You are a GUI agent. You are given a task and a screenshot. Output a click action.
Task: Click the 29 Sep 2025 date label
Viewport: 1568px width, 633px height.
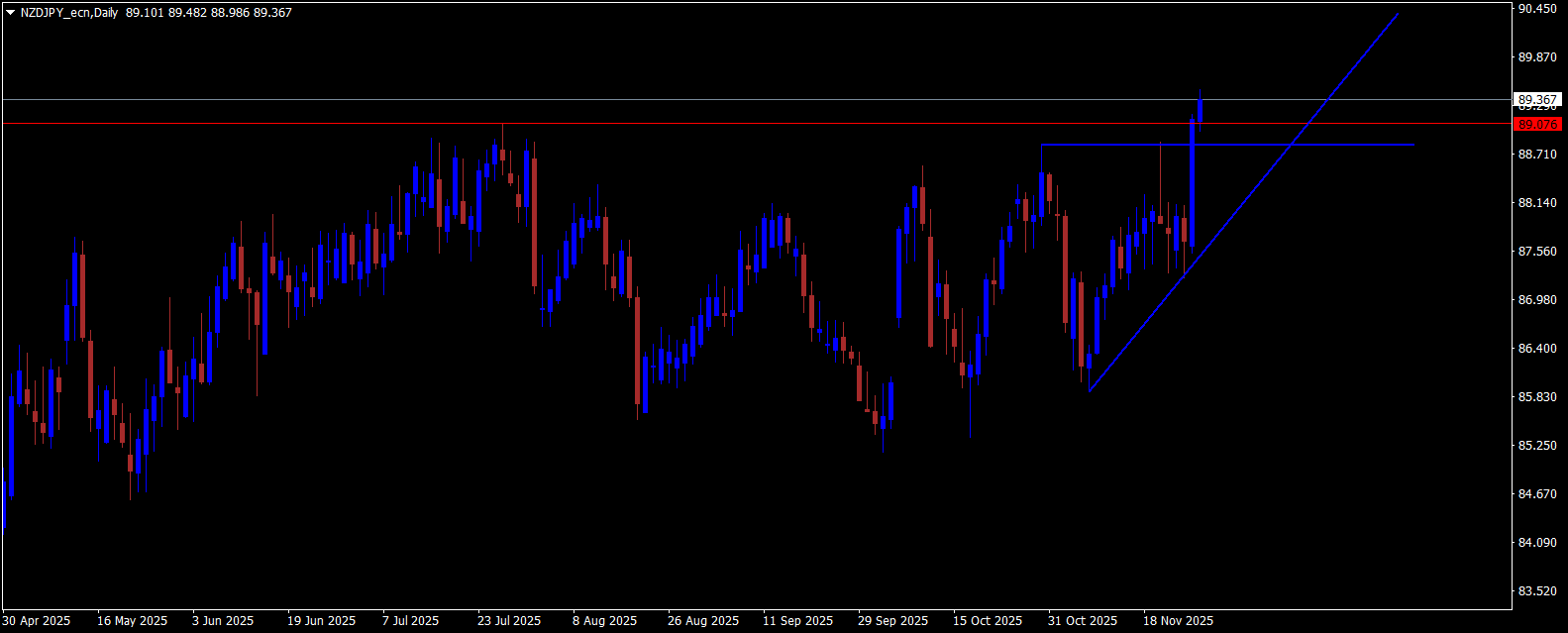point(892,621)
